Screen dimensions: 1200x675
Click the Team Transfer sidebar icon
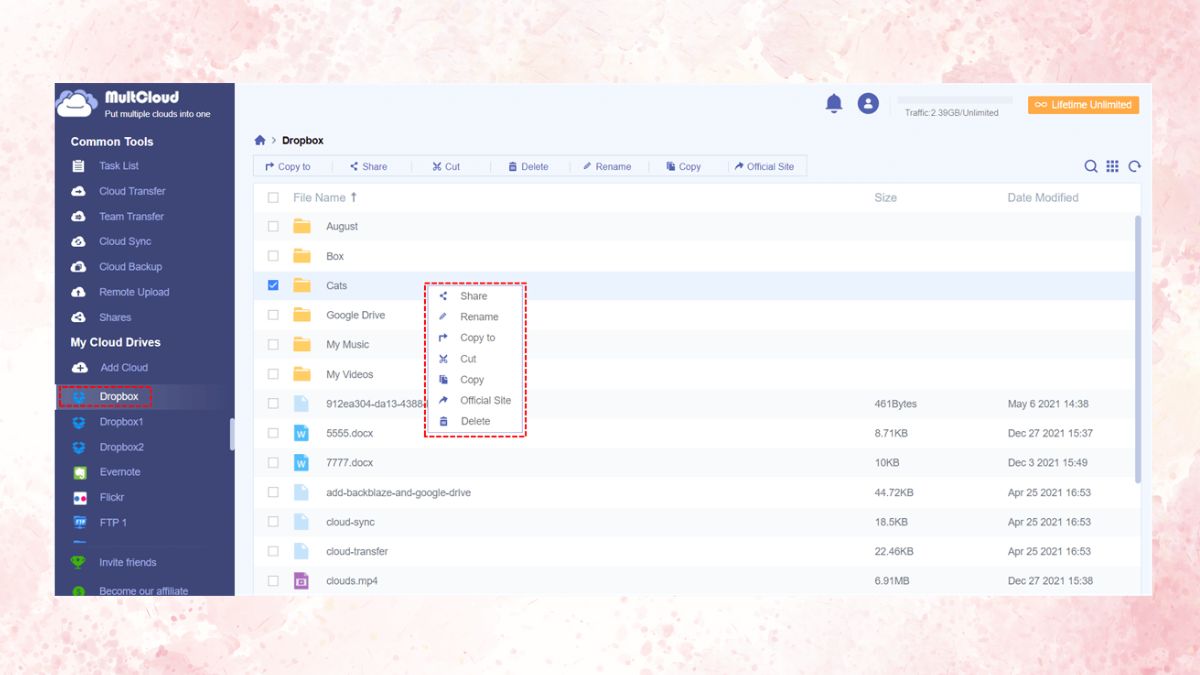click(78, 216)
